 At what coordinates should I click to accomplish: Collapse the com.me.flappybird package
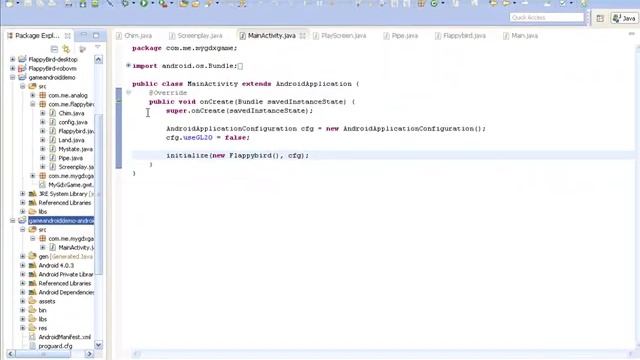pos(33,104)
